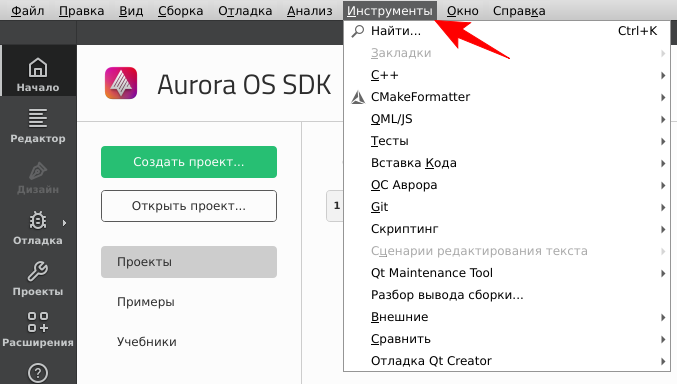The image size is (677, 384).
Task: Expand ОС Аврора submenu arrow
Action: [663, 186]
